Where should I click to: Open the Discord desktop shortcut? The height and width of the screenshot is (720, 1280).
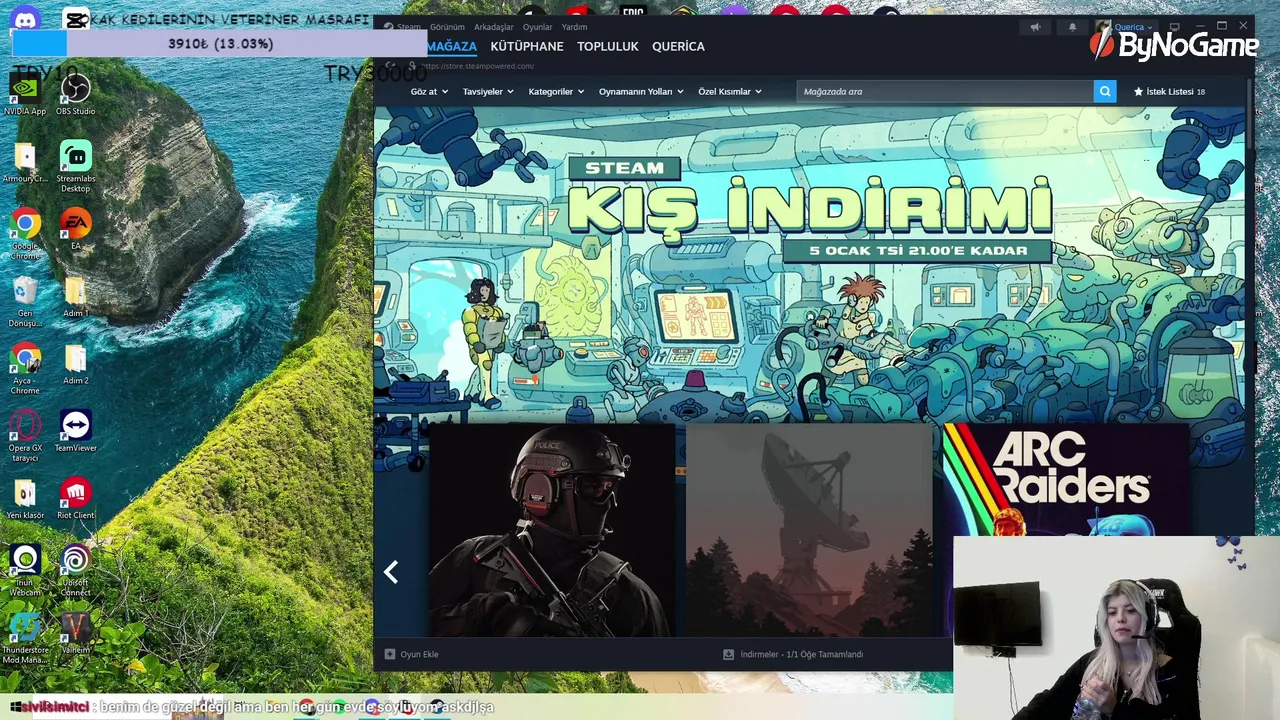(25, 18)
